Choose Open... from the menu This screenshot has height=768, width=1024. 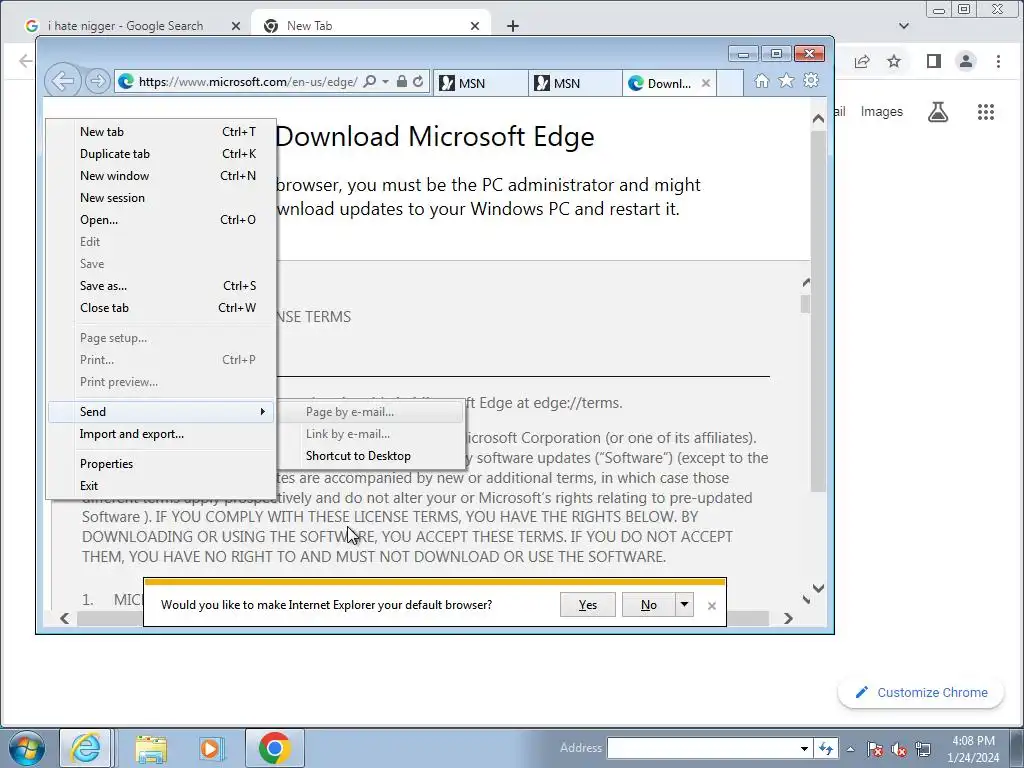161,220
